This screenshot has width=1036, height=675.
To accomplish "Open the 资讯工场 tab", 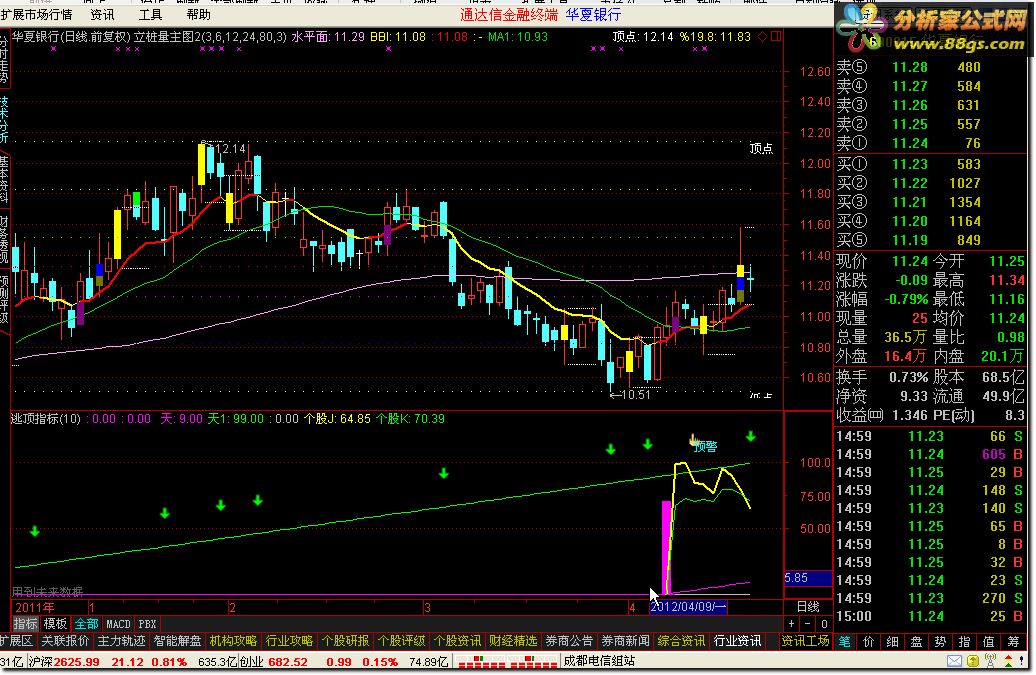I will [x=805, y=641].
